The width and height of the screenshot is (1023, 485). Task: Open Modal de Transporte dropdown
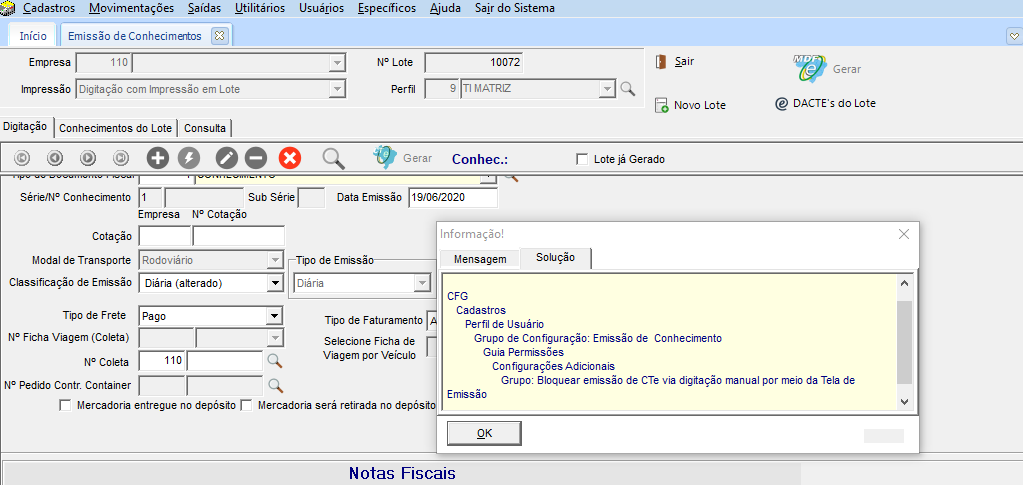tap(275, 260)
